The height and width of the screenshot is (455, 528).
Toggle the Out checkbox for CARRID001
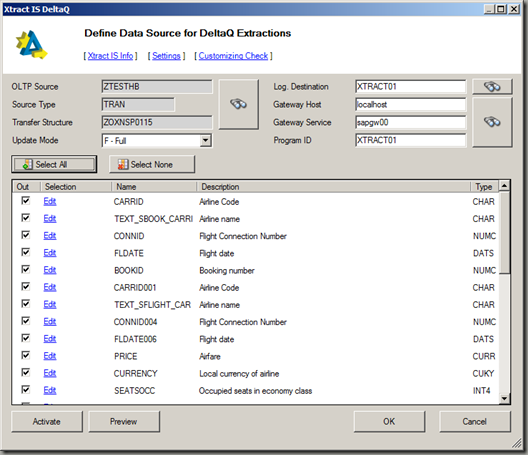[26, 287]
